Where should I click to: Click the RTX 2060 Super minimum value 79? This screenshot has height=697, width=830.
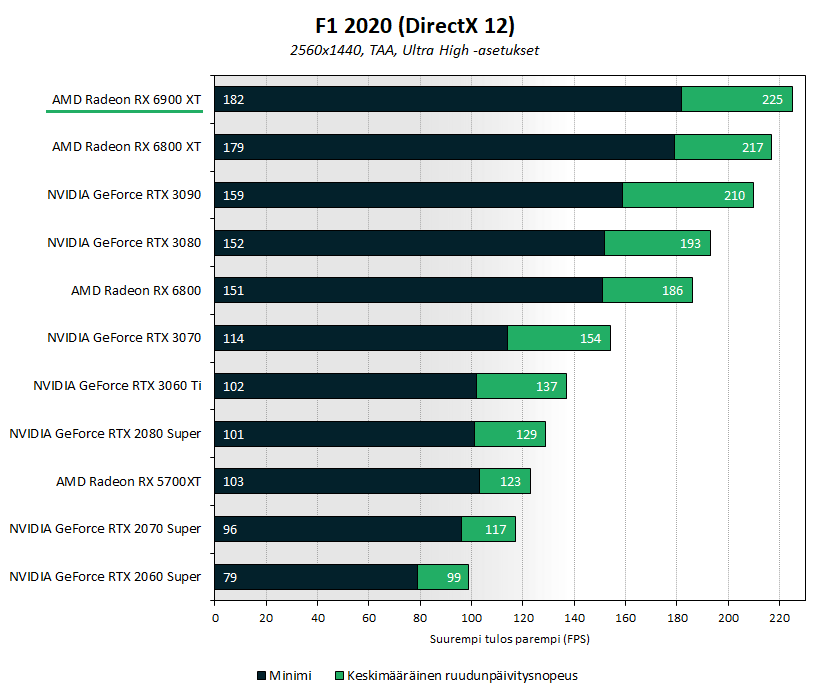pos(230,577)
